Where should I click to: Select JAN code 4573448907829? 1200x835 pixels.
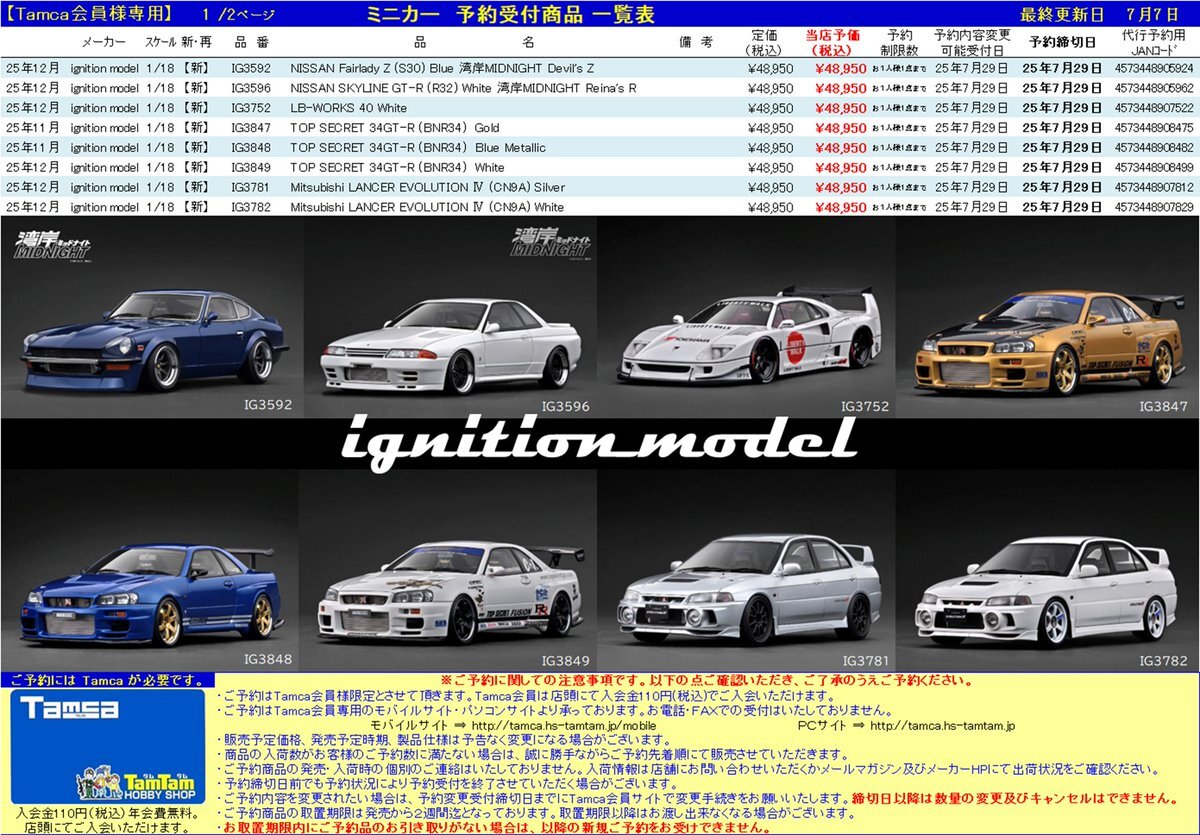click(x=1154, y=207)
